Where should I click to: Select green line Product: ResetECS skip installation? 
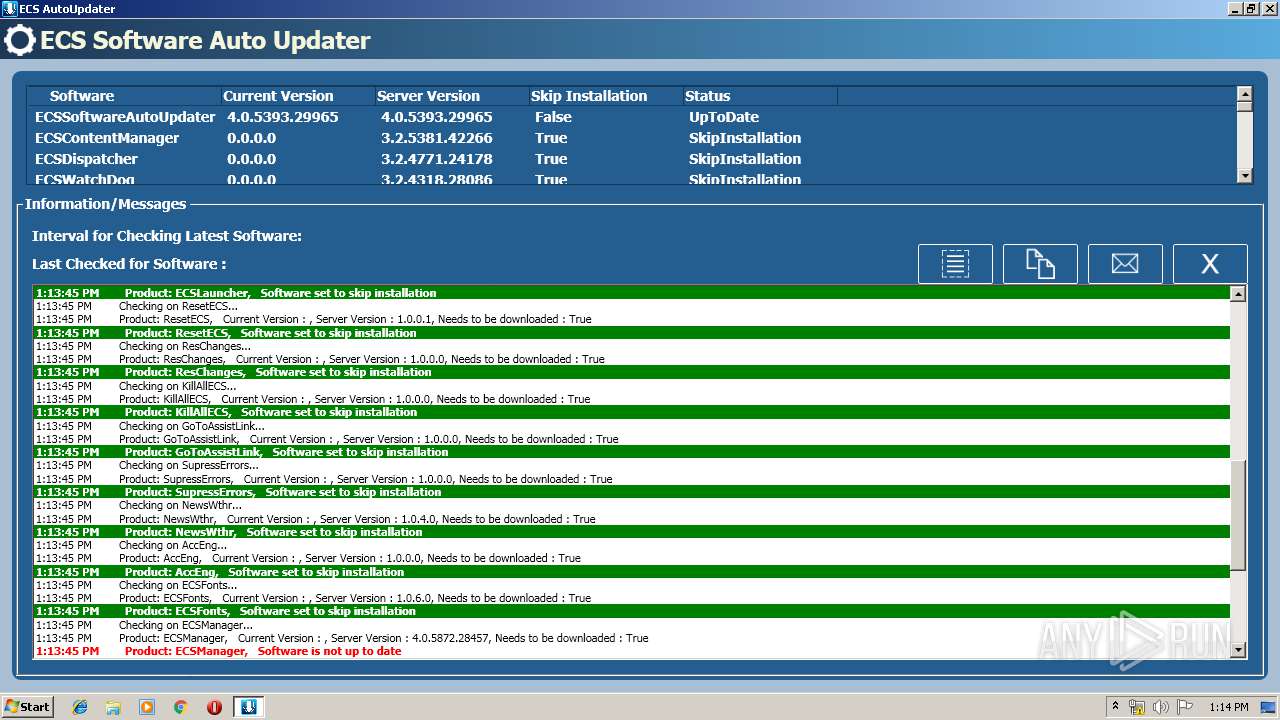click(632, 333)
